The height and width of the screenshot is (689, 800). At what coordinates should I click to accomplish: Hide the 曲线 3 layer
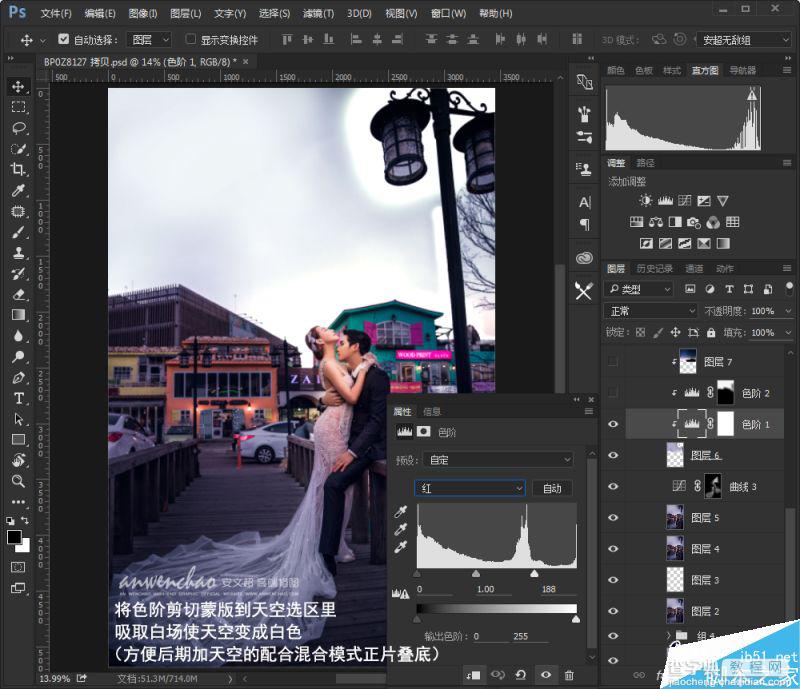(613, 486)
